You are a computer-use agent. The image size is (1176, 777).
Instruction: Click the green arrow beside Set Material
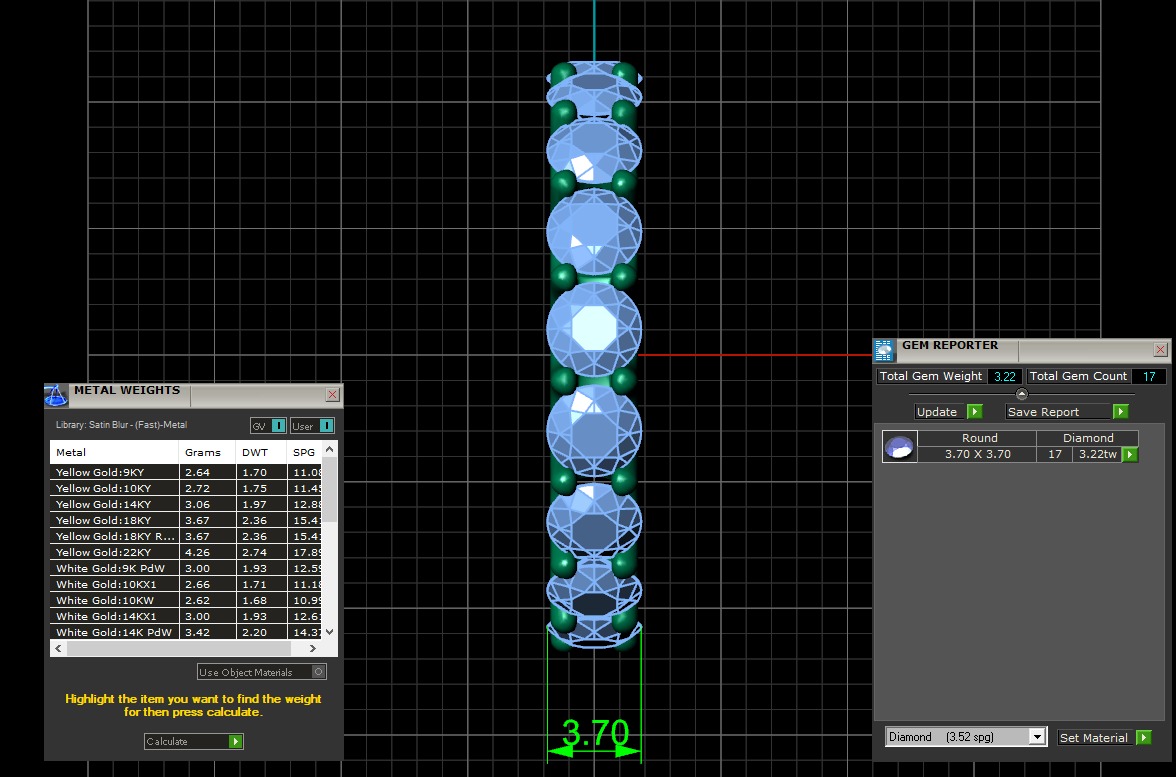click(1144, 737)
